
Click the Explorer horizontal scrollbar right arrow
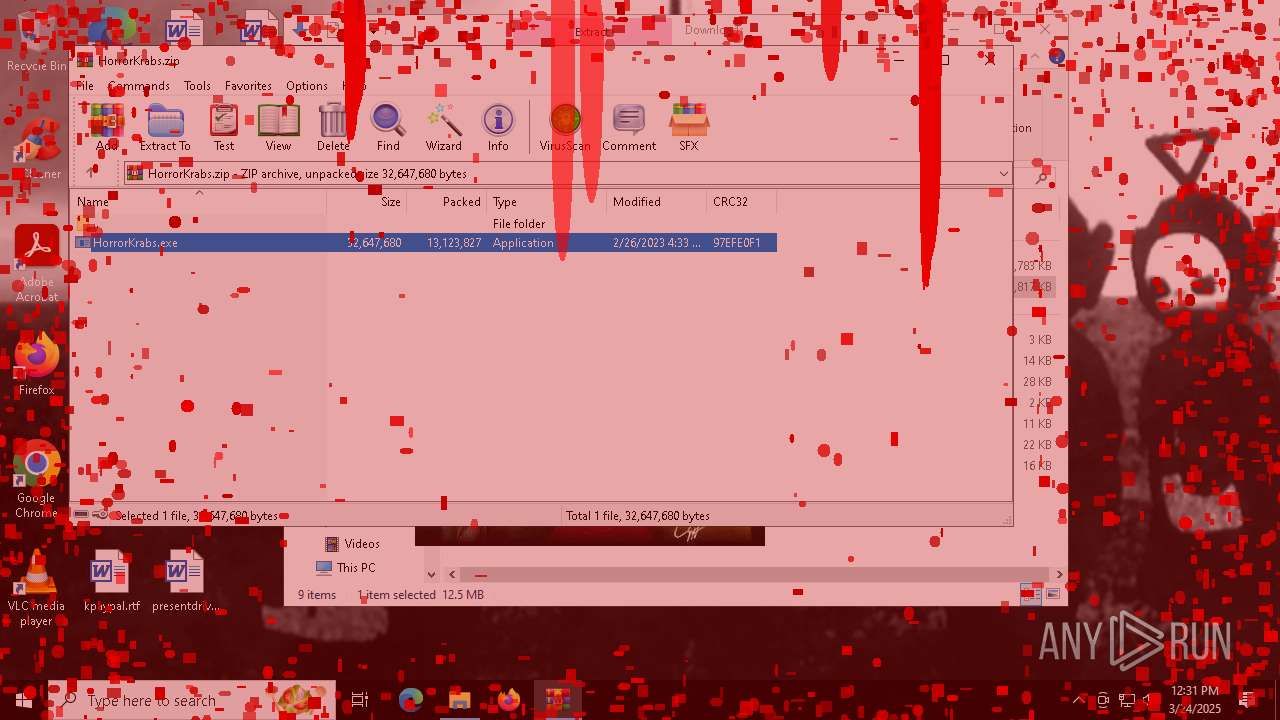1059,574
